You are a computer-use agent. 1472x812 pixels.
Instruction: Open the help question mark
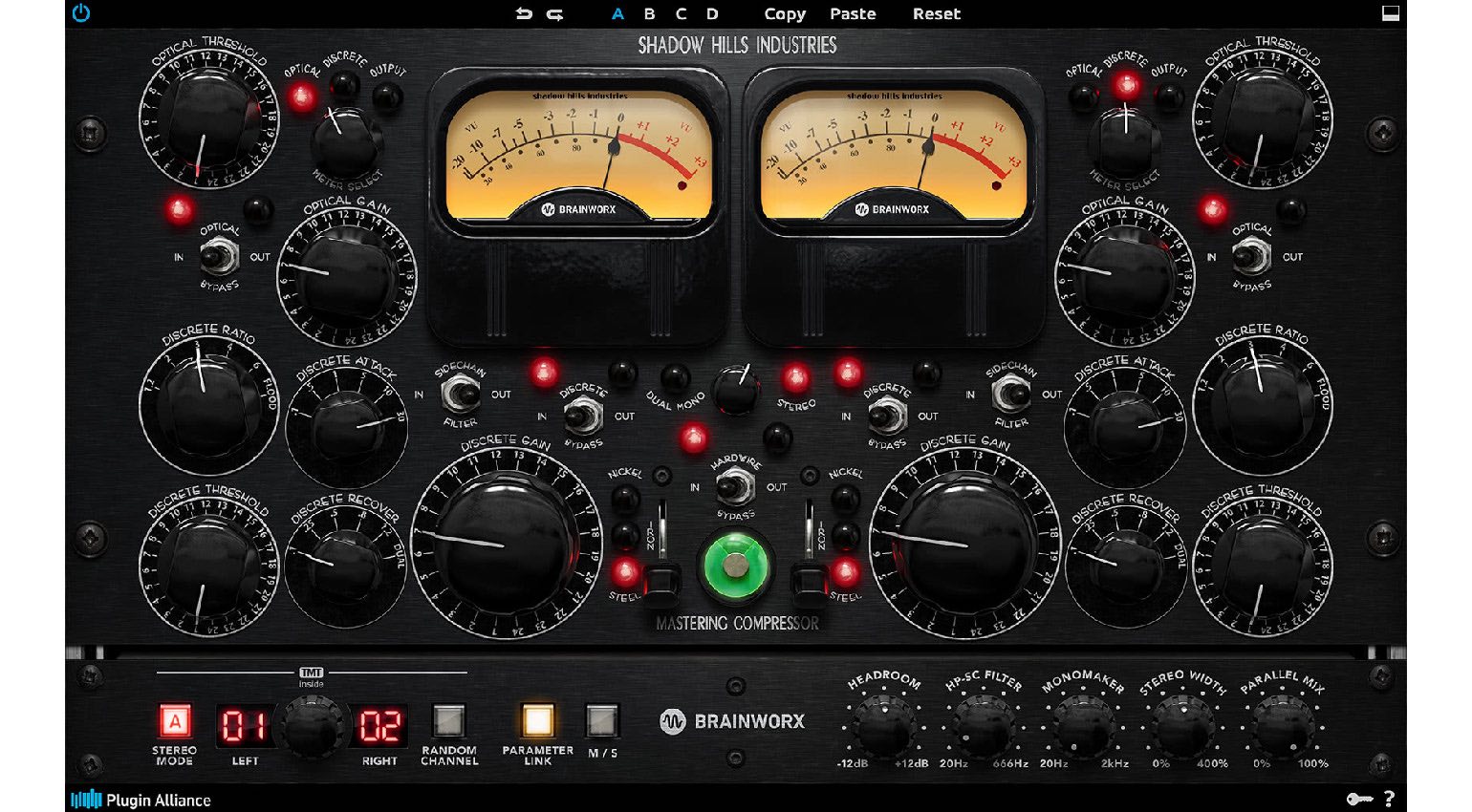1389,799
